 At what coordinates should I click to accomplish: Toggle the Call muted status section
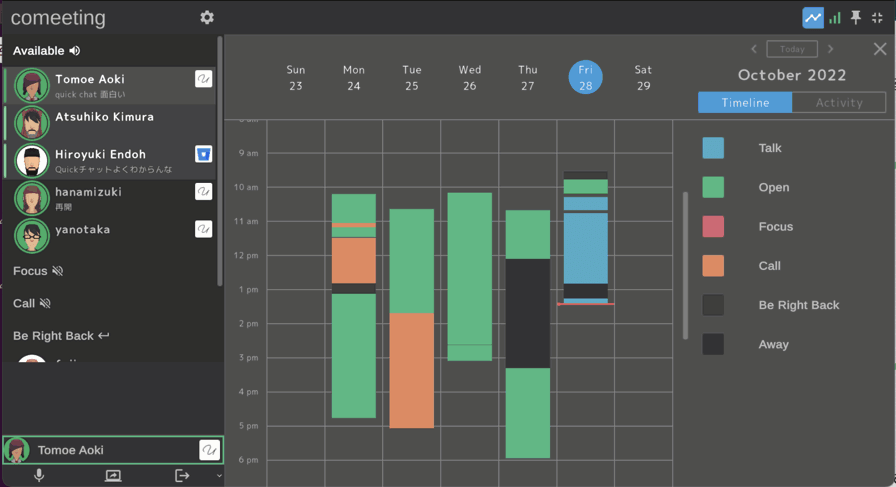point(32,304)
